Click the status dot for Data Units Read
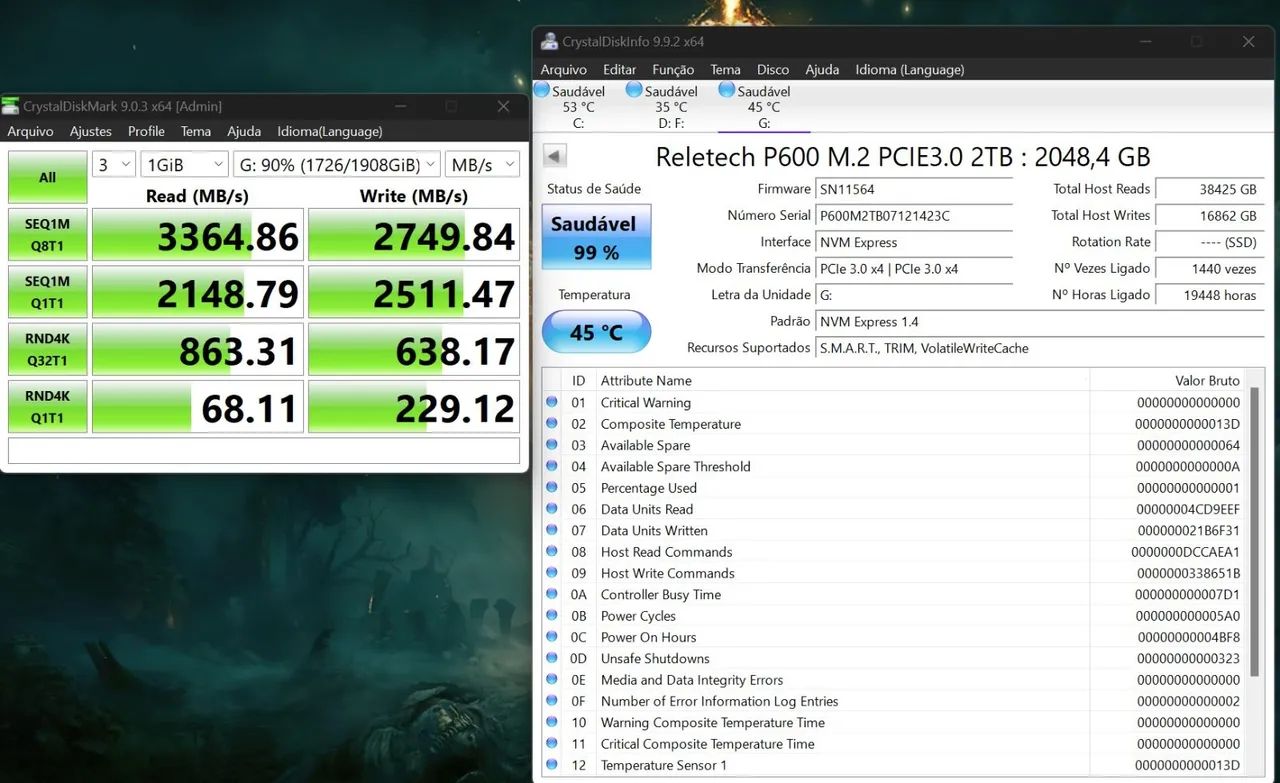1280x783 pixels. click(551, 509)
